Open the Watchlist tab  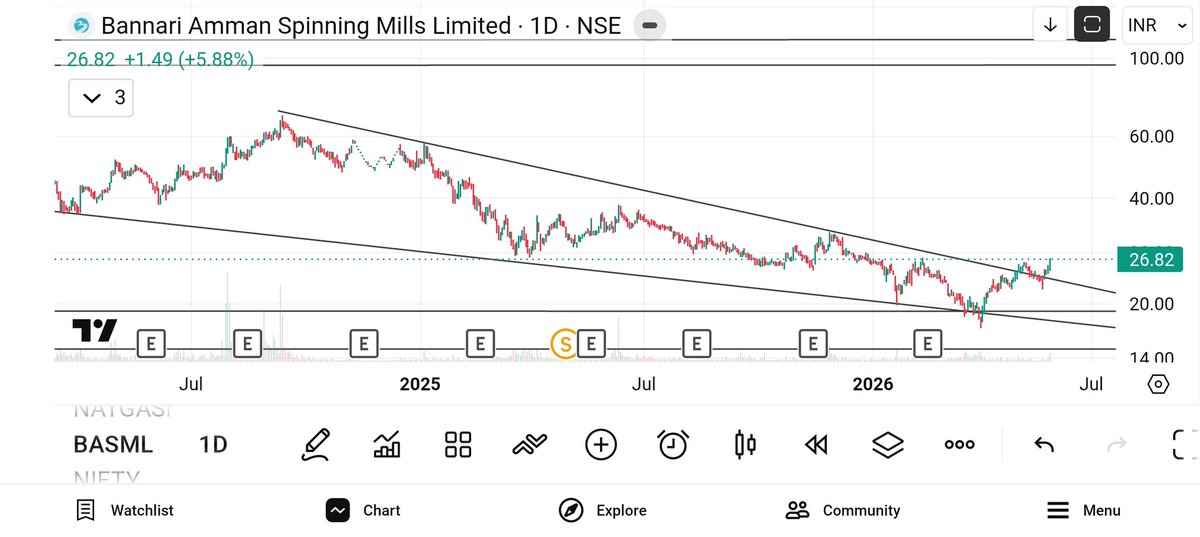tap(125, 510)
